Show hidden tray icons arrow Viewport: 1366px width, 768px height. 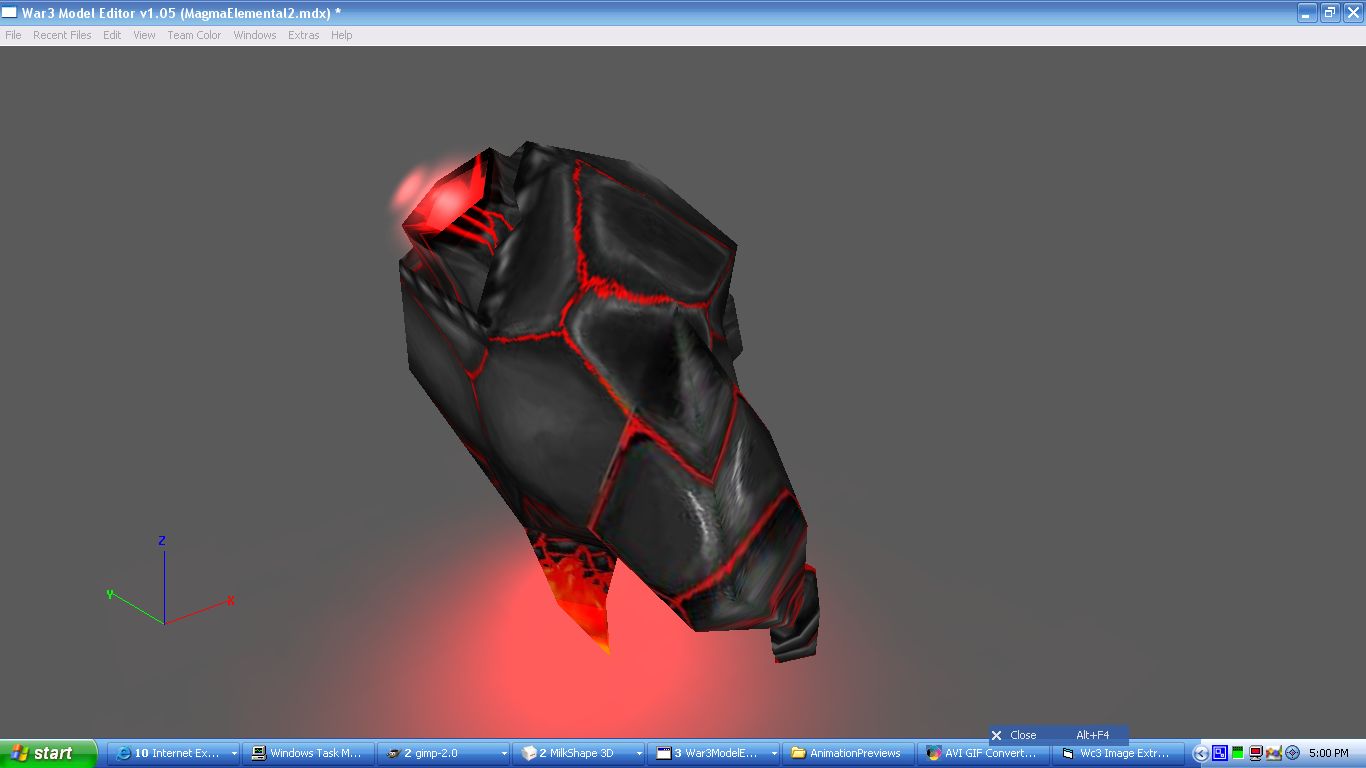(1201, 753)
